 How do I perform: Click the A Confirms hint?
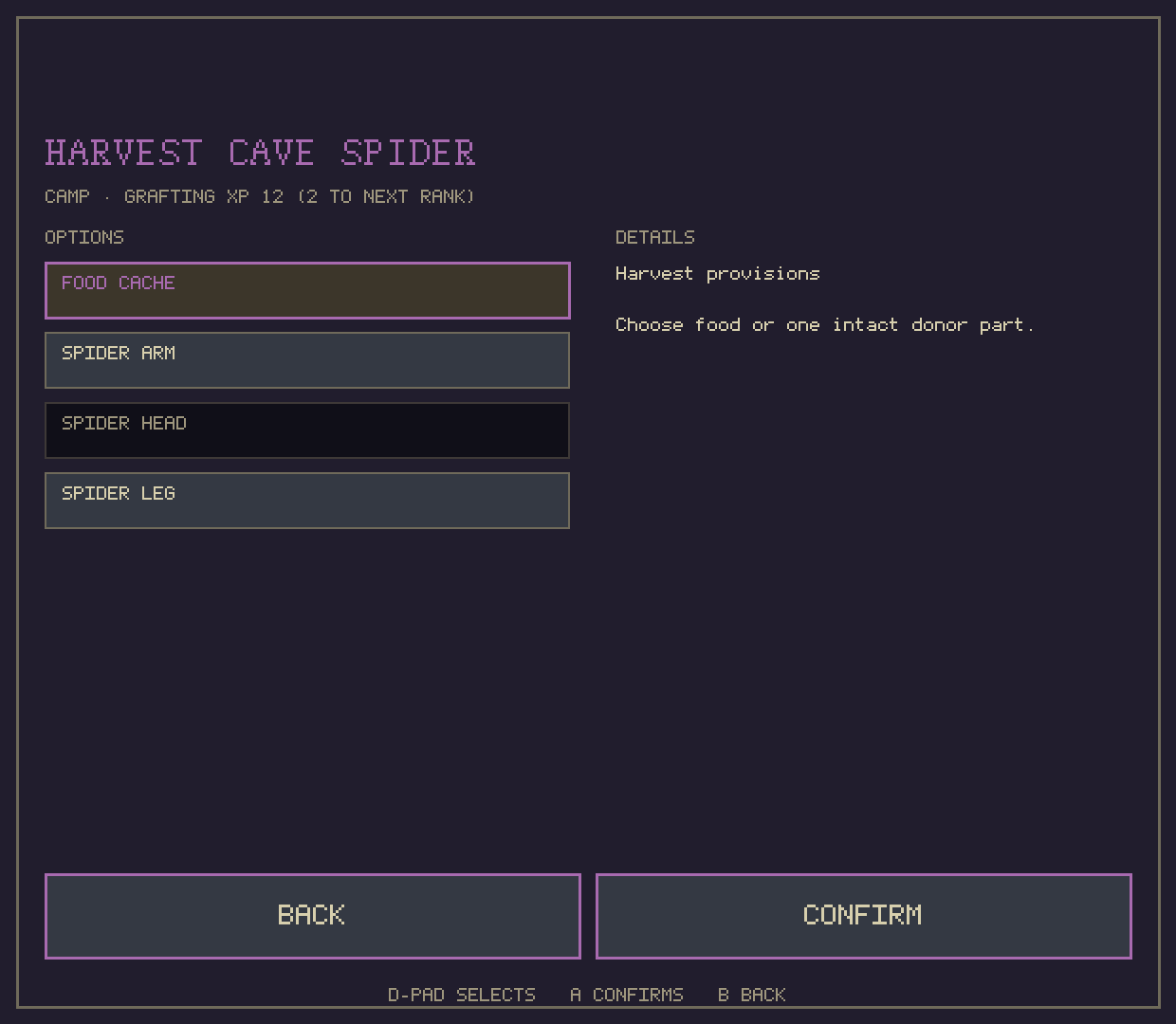627,995
